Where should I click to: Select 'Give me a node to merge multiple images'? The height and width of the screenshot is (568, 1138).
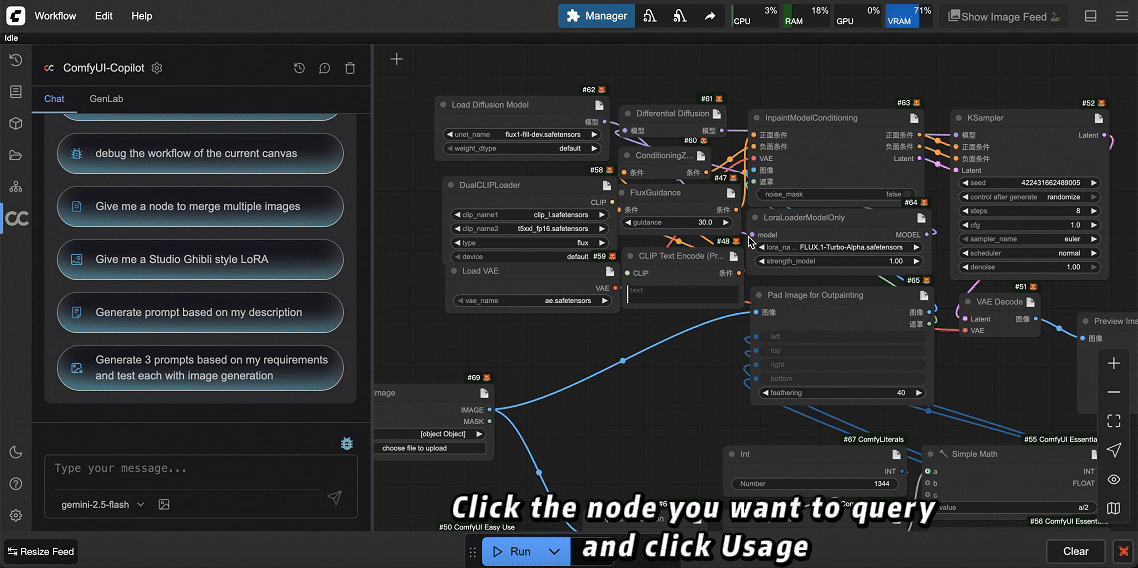click(200, 206)
